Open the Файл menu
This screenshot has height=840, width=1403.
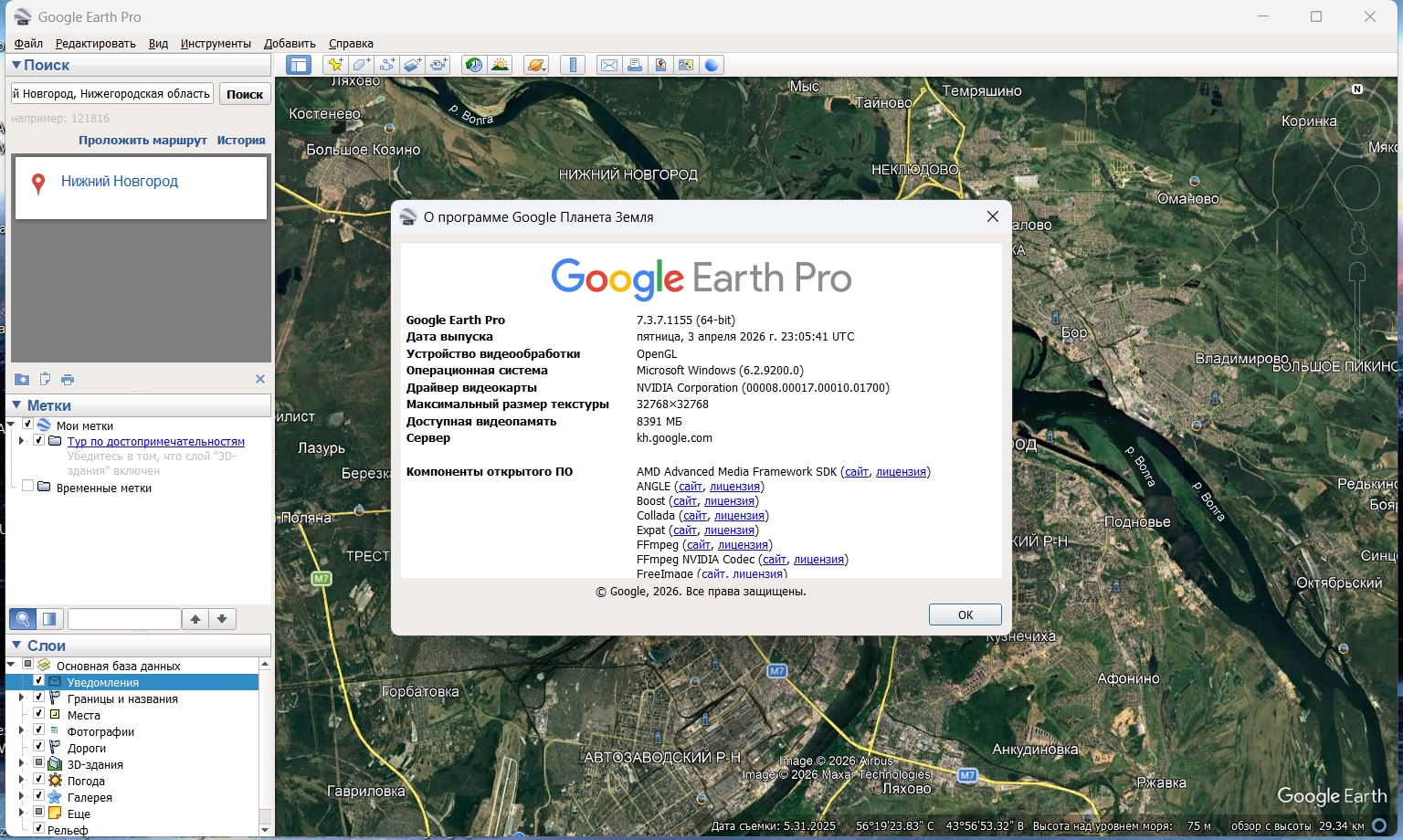pyautogui.click(x=29, y=43)
